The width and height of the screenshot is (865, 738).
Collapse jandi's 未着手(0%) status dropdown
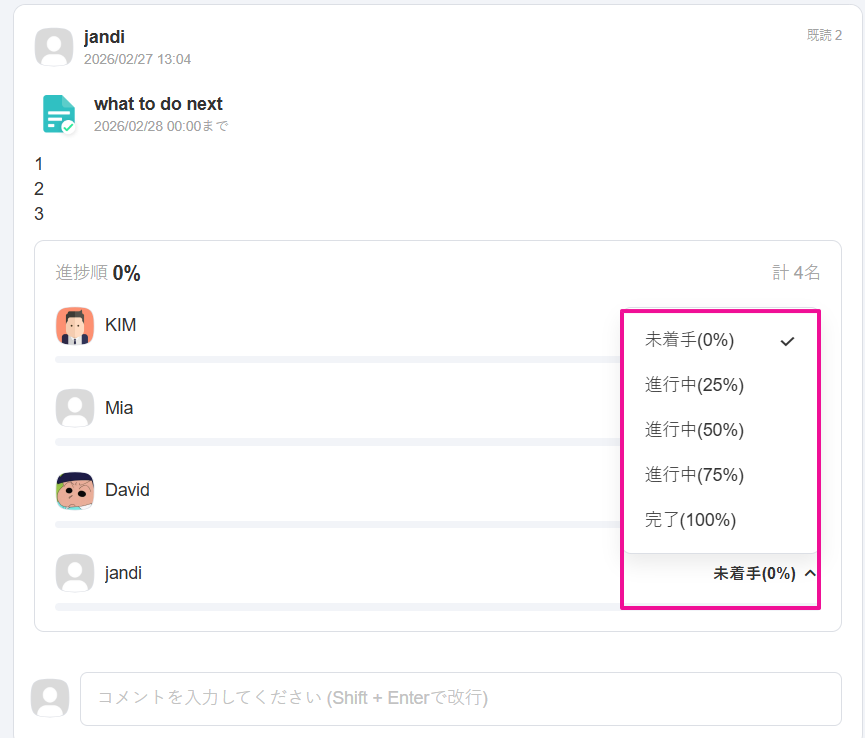click(x=755, y=574)
